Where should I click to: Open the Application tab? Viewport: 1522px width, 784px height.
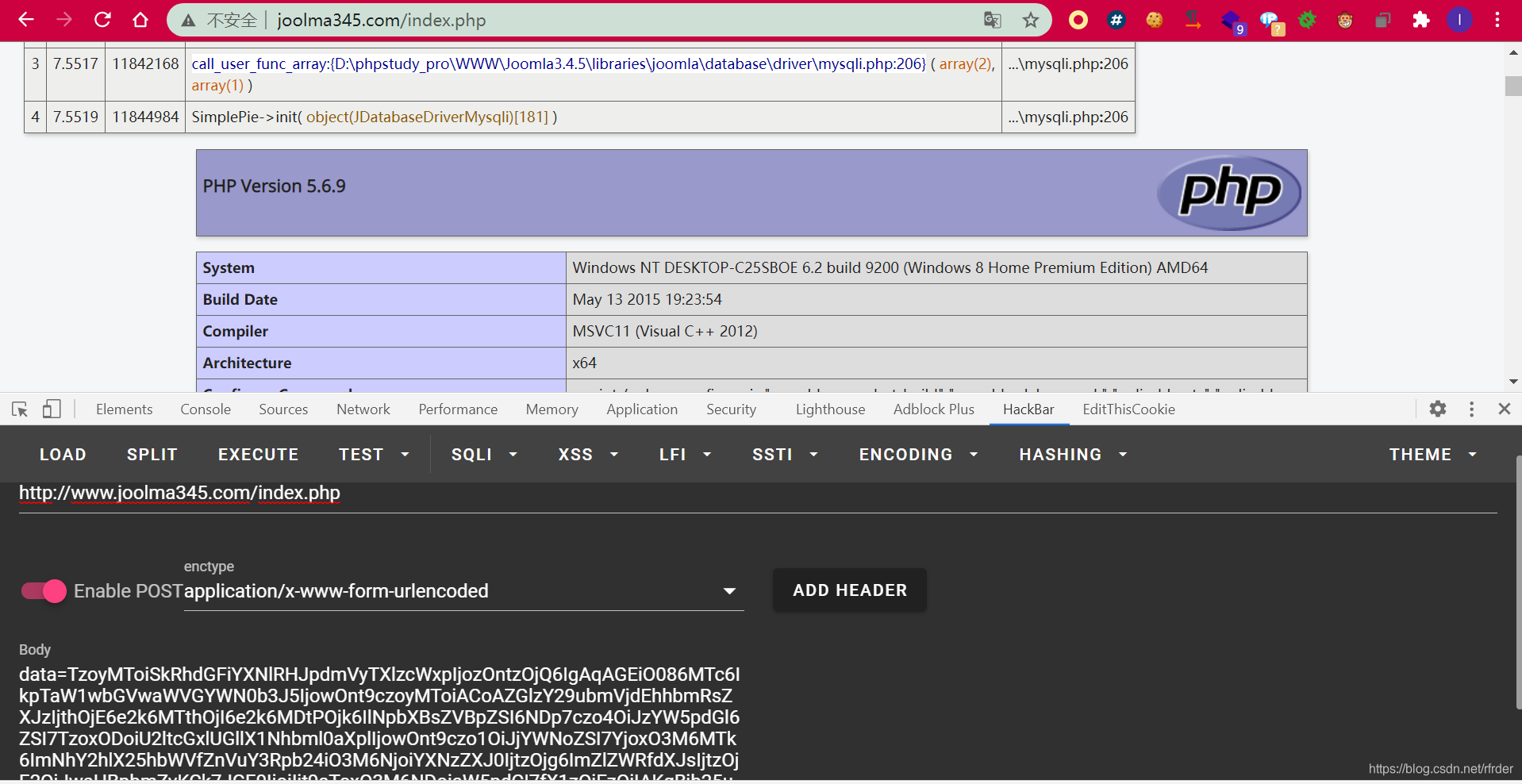642,409
